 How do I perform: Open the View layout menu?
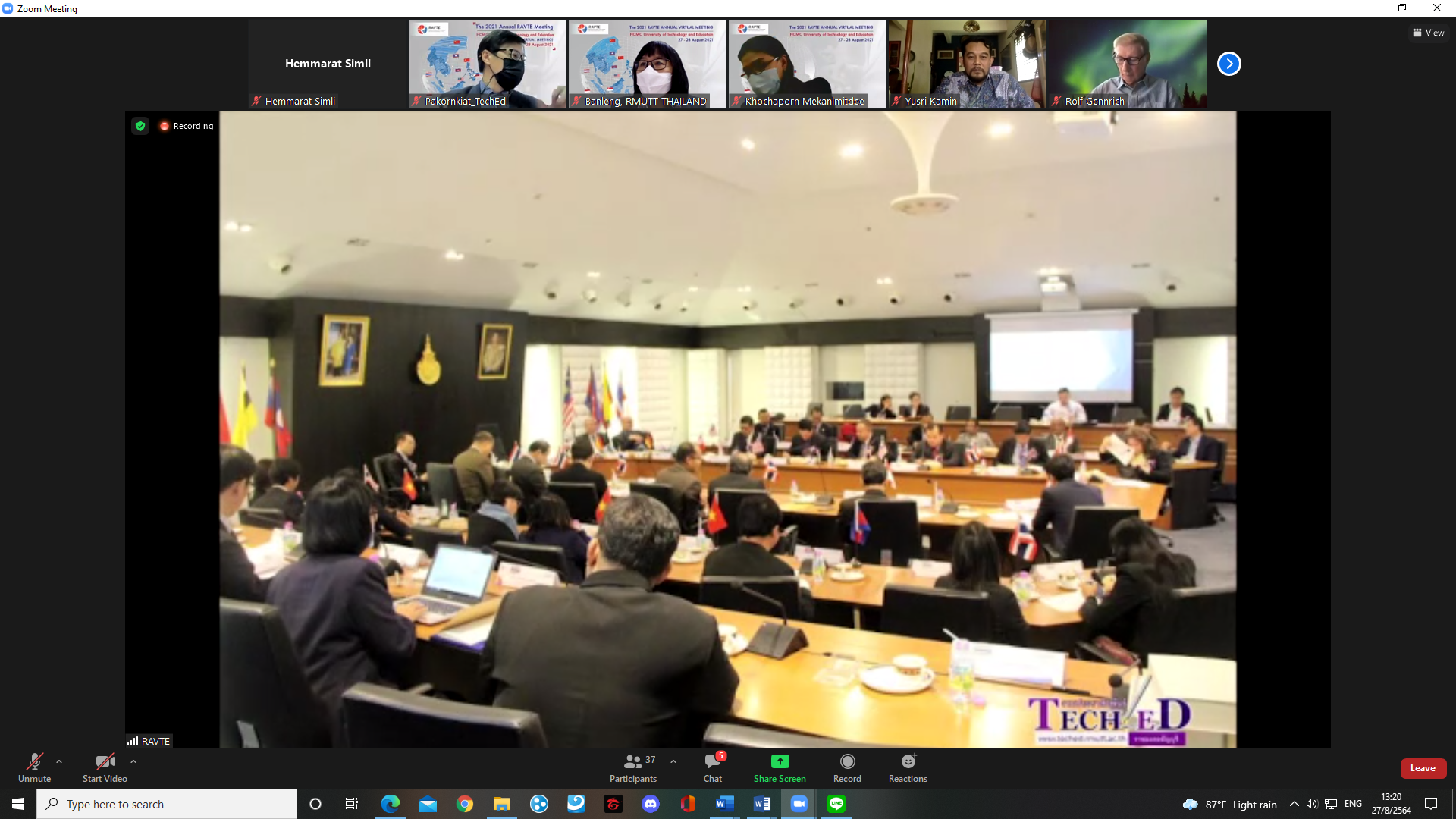click(x=1429, y=33)
